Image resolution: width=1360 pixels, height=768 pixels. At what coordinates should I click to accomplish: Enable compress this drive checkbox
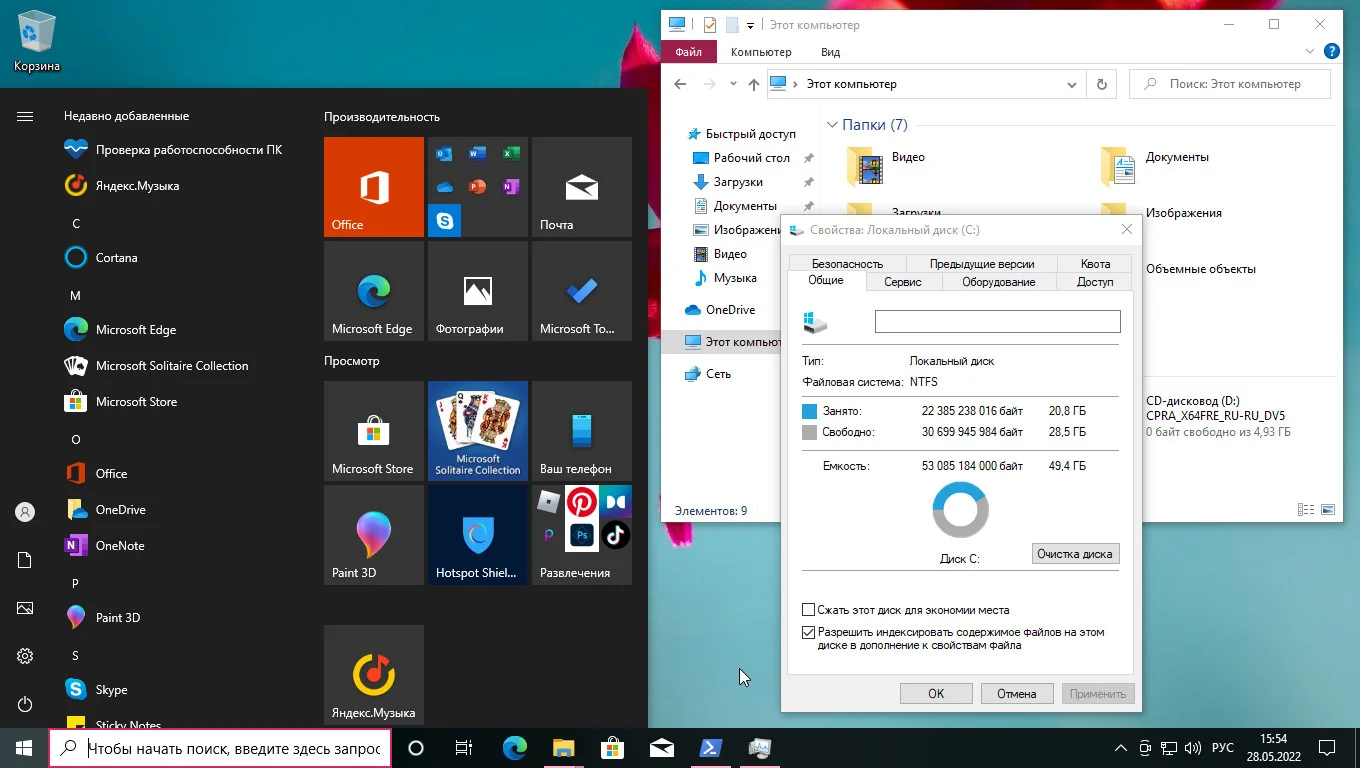click(x=809, y=610)
